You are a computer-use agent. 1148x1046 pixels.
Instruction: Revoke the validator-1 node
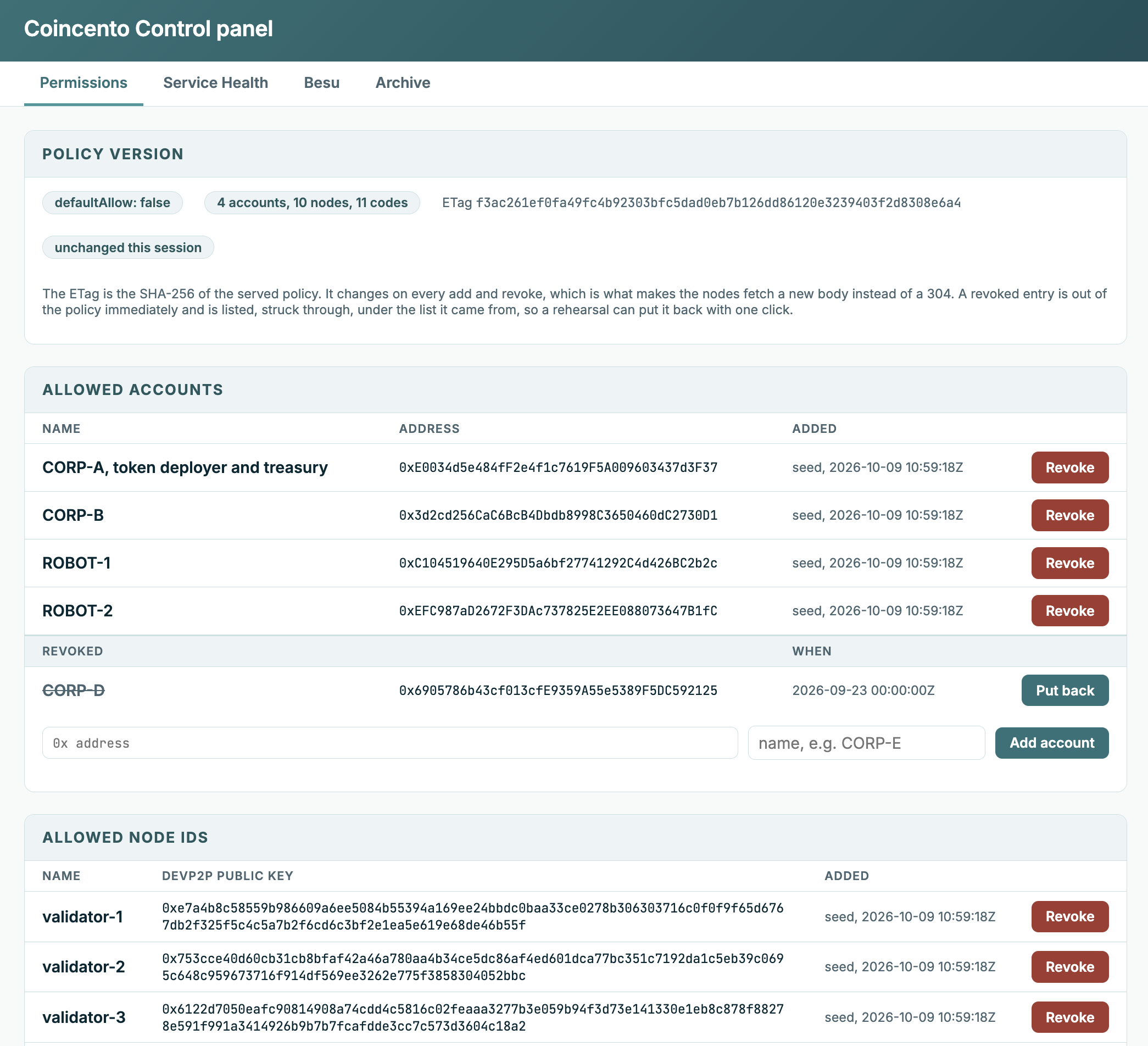pos(1069,917)
